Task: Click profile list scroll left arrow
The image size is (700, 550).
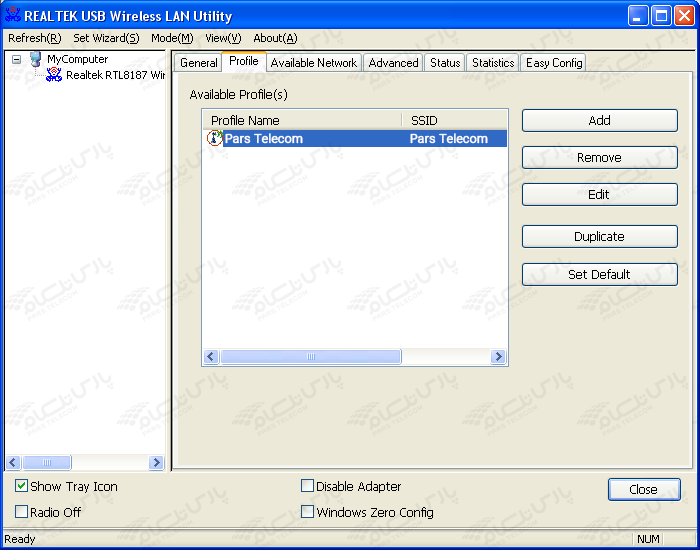Action: [211, 357]
